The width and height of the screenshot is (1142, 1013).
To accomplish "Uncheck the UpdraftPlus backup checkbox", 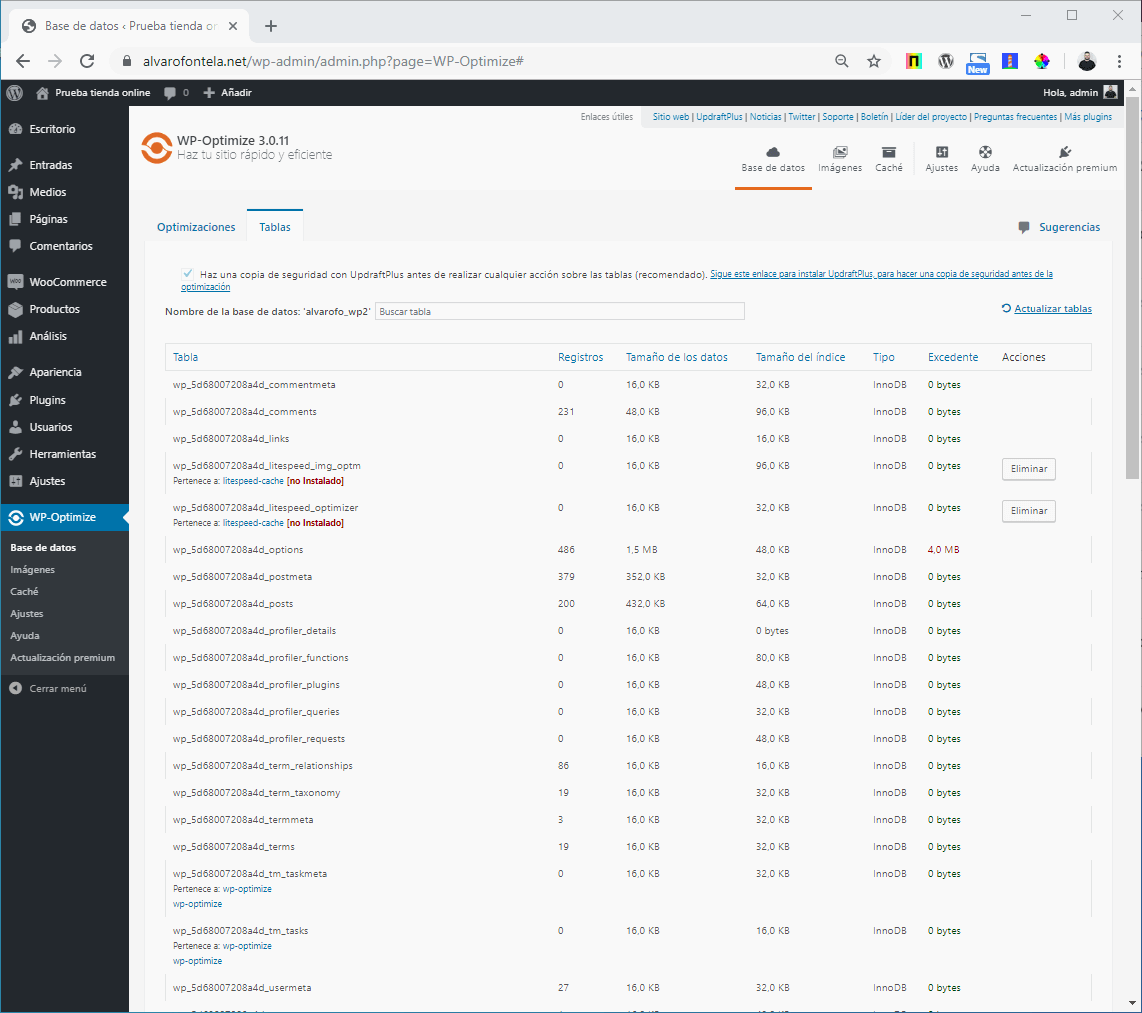I will pyautogui.click(x=187, y=272).
